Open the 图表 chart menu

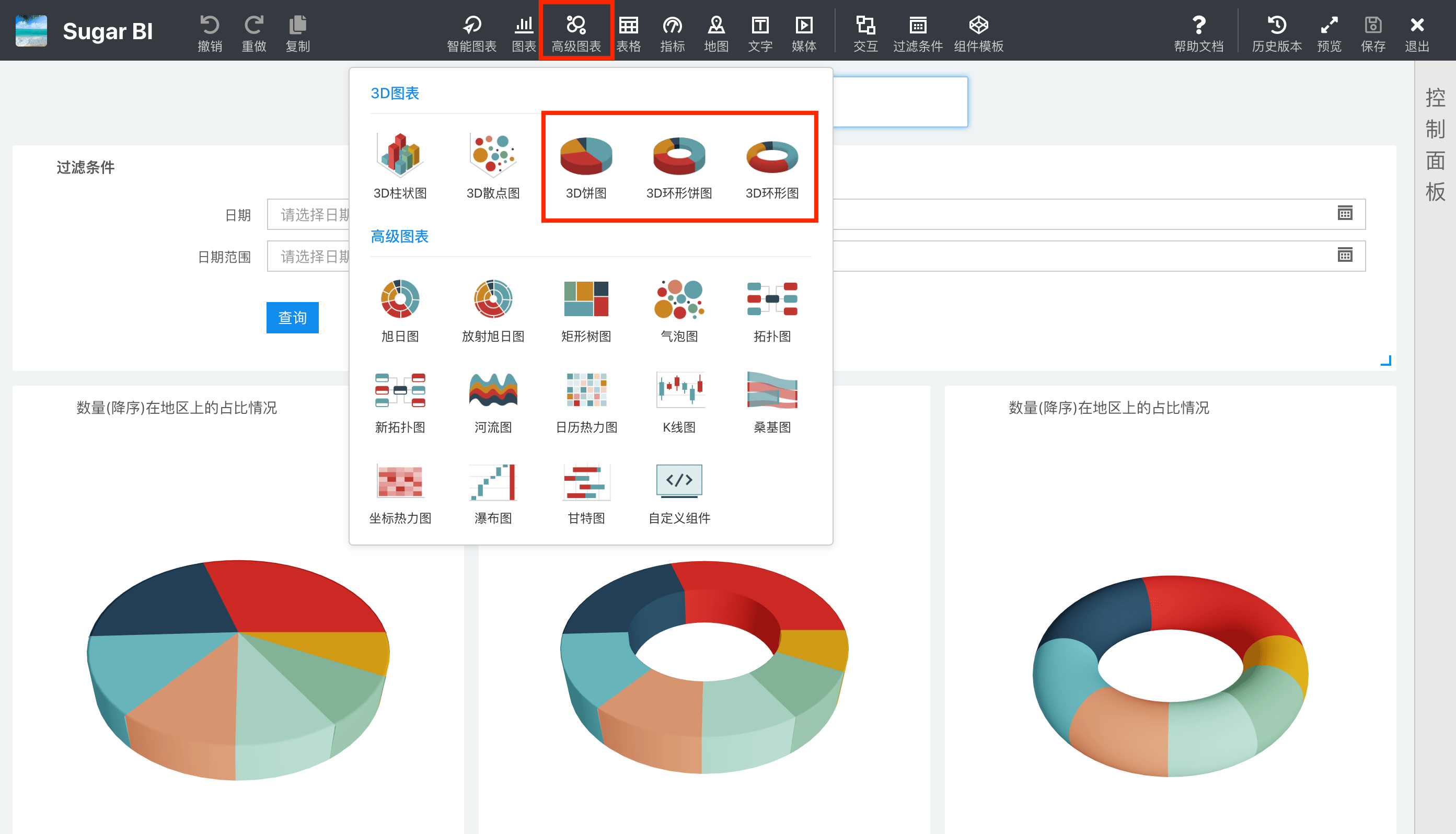[x=524, y=33]
